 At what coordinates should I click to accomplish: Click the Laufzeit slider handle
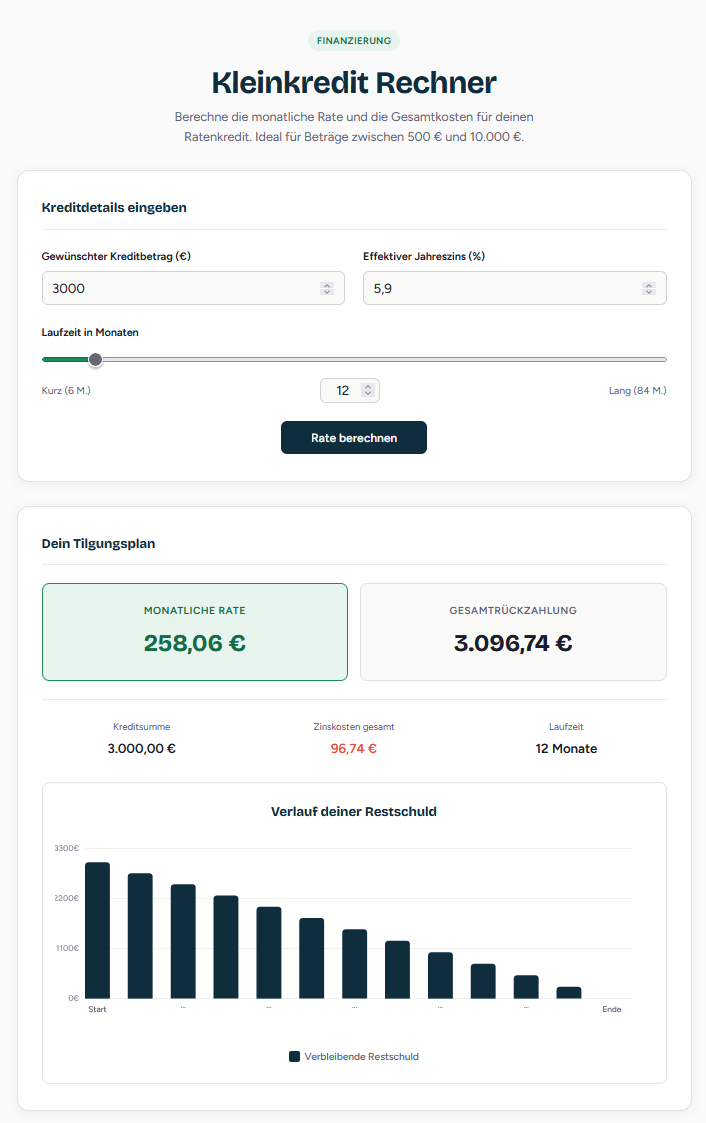point(95,360)
